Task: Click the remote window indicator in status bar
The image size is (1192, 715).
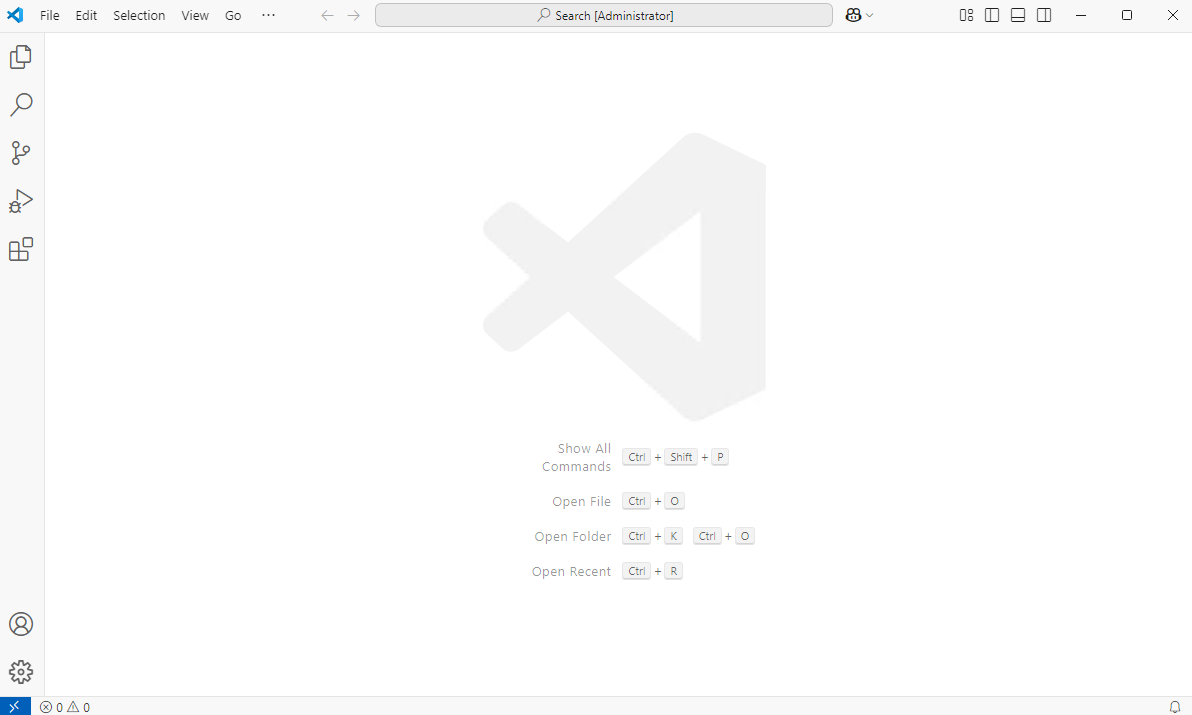Action: point(14,707)
